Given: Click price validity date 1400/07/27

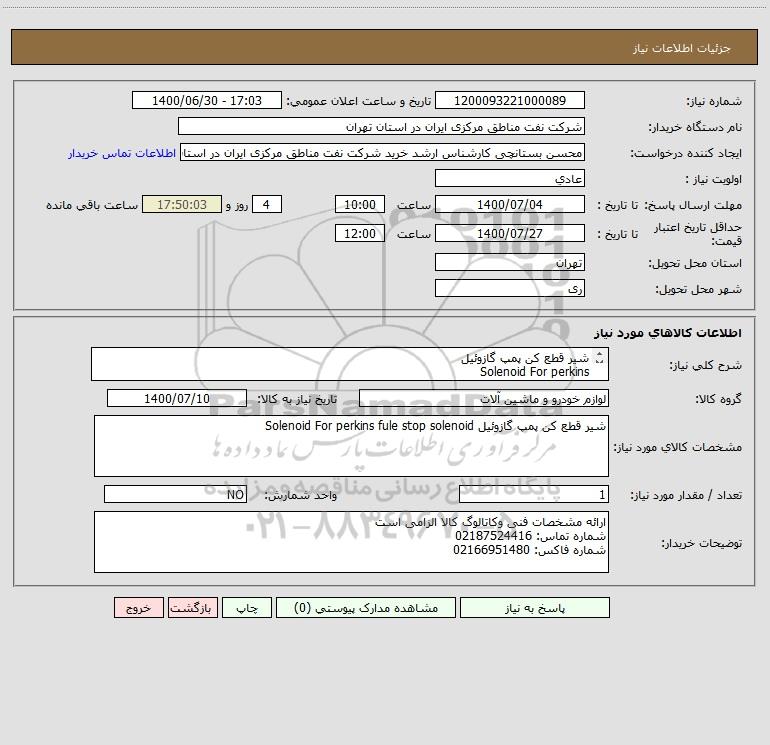Looking at the screenshot, I should [510, 233].
